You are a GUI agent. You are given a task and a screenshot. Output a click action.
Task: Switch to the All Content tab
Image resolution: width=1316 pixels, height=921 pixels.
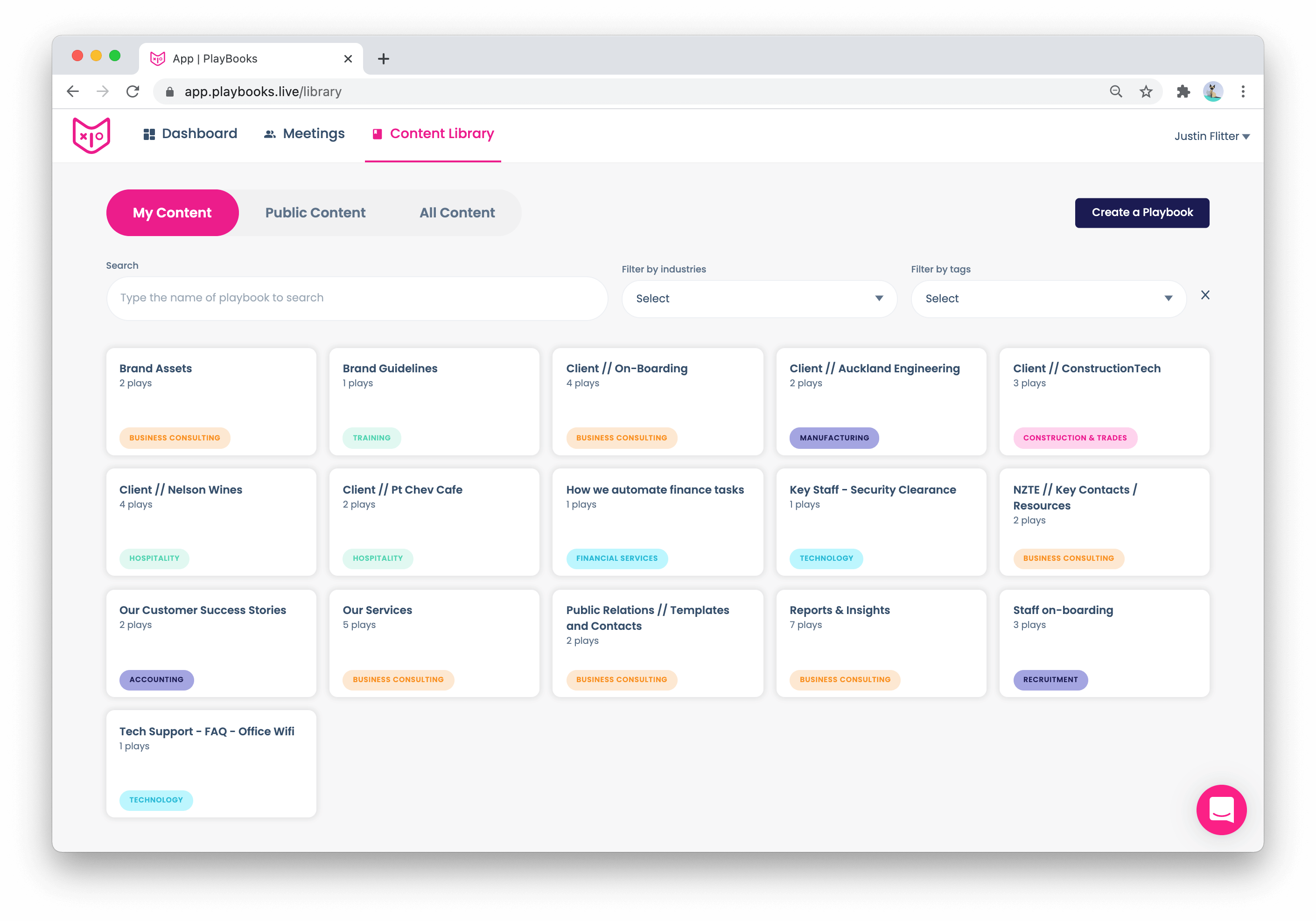457,213
